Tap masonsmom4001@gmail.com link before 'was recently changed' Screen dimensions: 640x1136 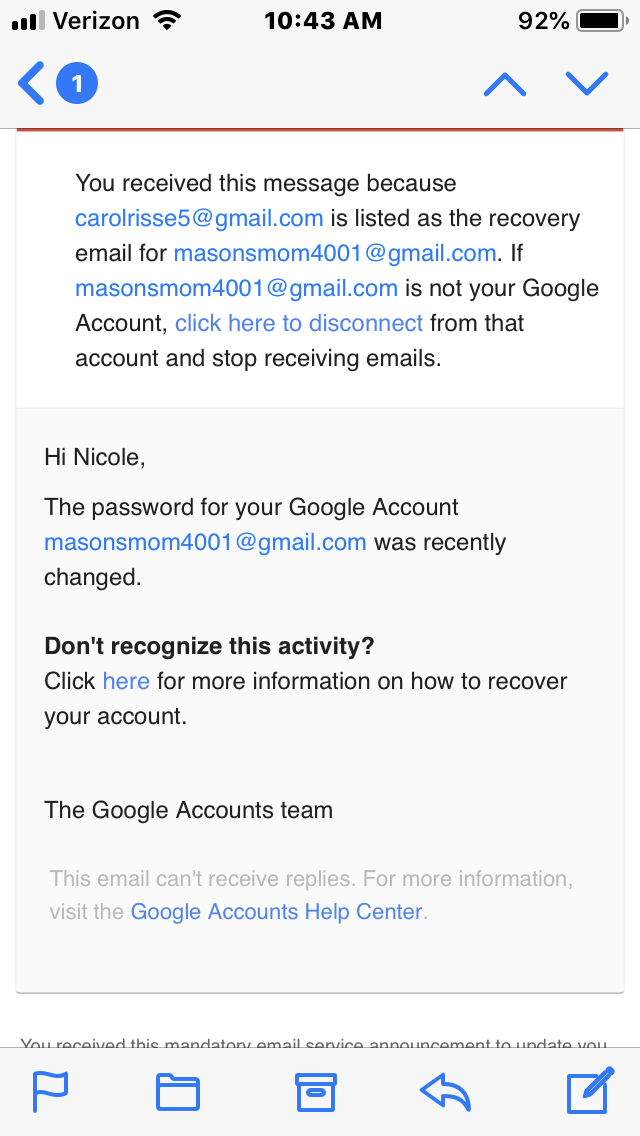click(205, 542)
